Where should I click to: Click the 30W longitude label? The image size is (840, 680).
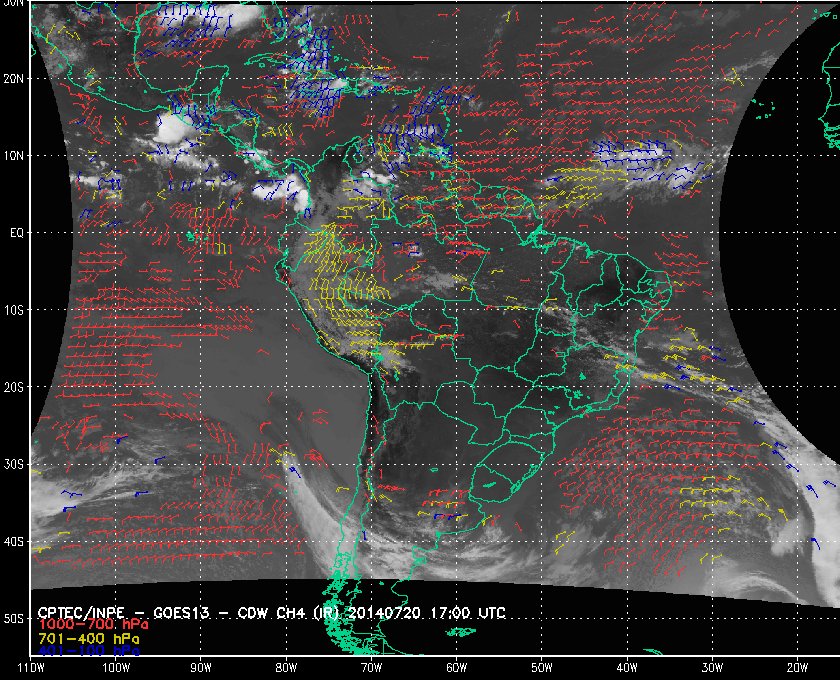coord(712,667)
